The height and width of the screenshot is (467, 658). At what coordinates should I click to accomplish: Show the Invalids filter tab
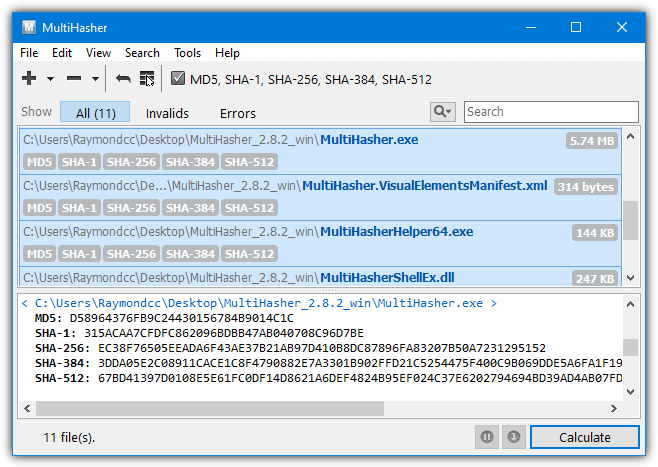point(167,113)
